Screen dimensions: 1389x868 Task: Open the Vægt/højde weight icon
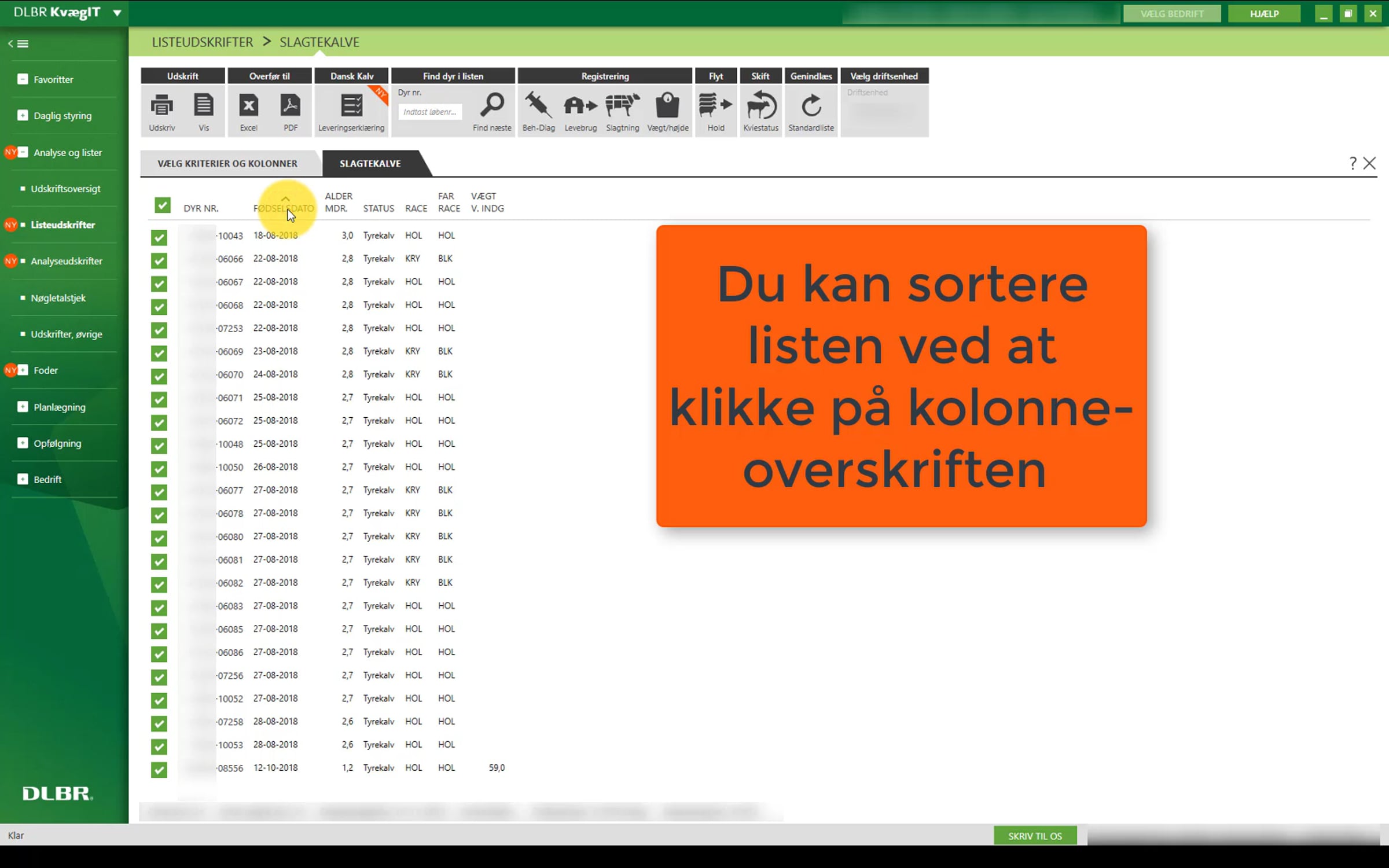(667, 106)
